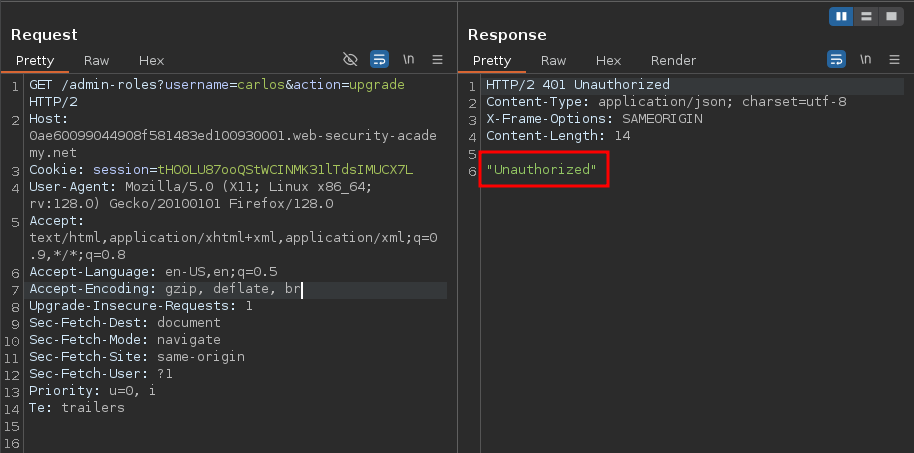Show non-printable \n characters in Request
Viewport: 914px width, 453px height.
click(x=409, y=60)
